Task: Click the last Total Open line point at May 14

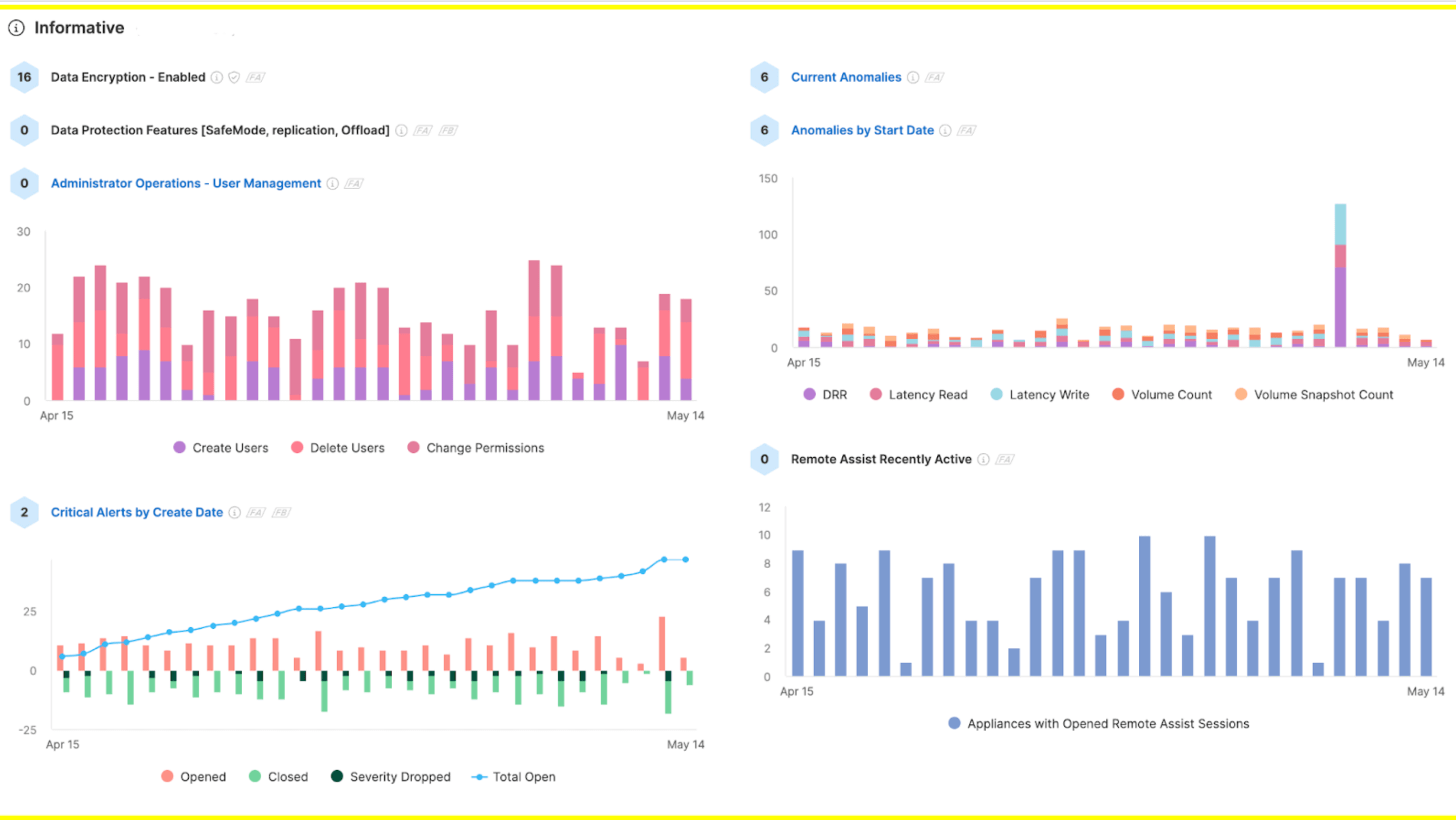Action: point(686,559)
